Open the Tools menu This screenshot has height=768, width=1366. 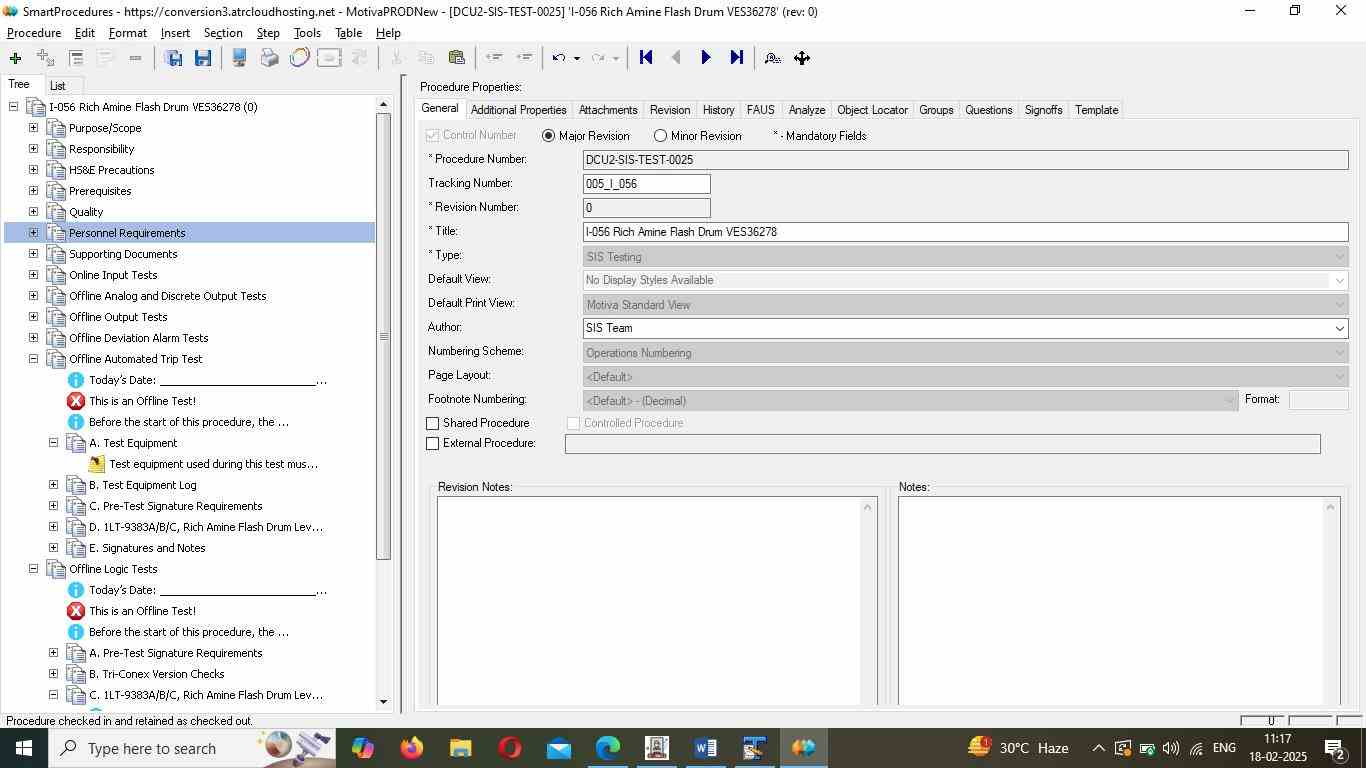click(x=307, y=33)
